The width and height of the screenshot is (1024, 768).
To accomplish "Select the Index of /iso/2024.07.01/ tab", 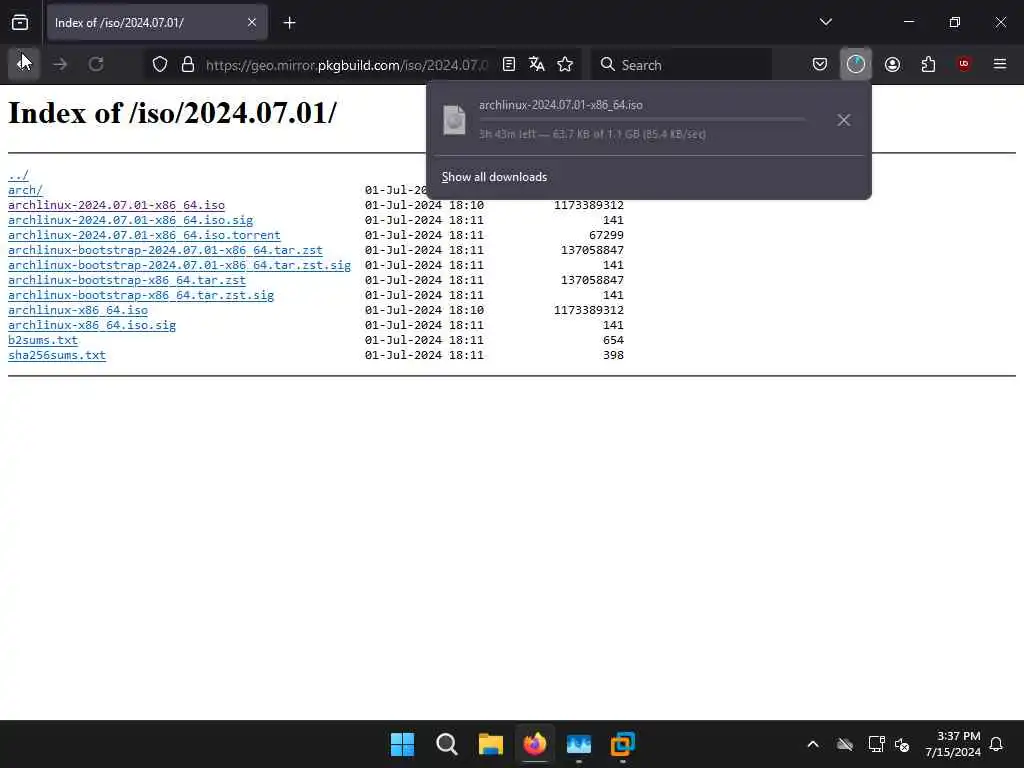I will (157, 23).
